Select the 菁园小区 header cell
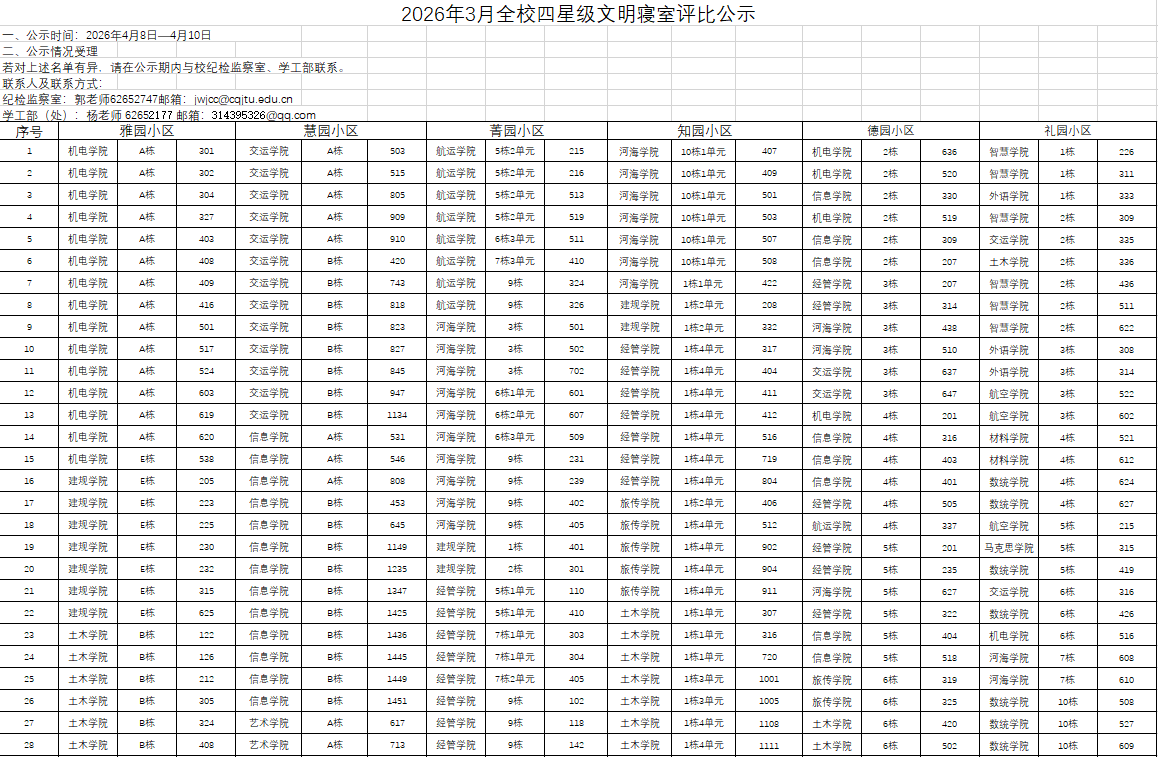Screen dimensions: 1158x757 tap(517, 131)
